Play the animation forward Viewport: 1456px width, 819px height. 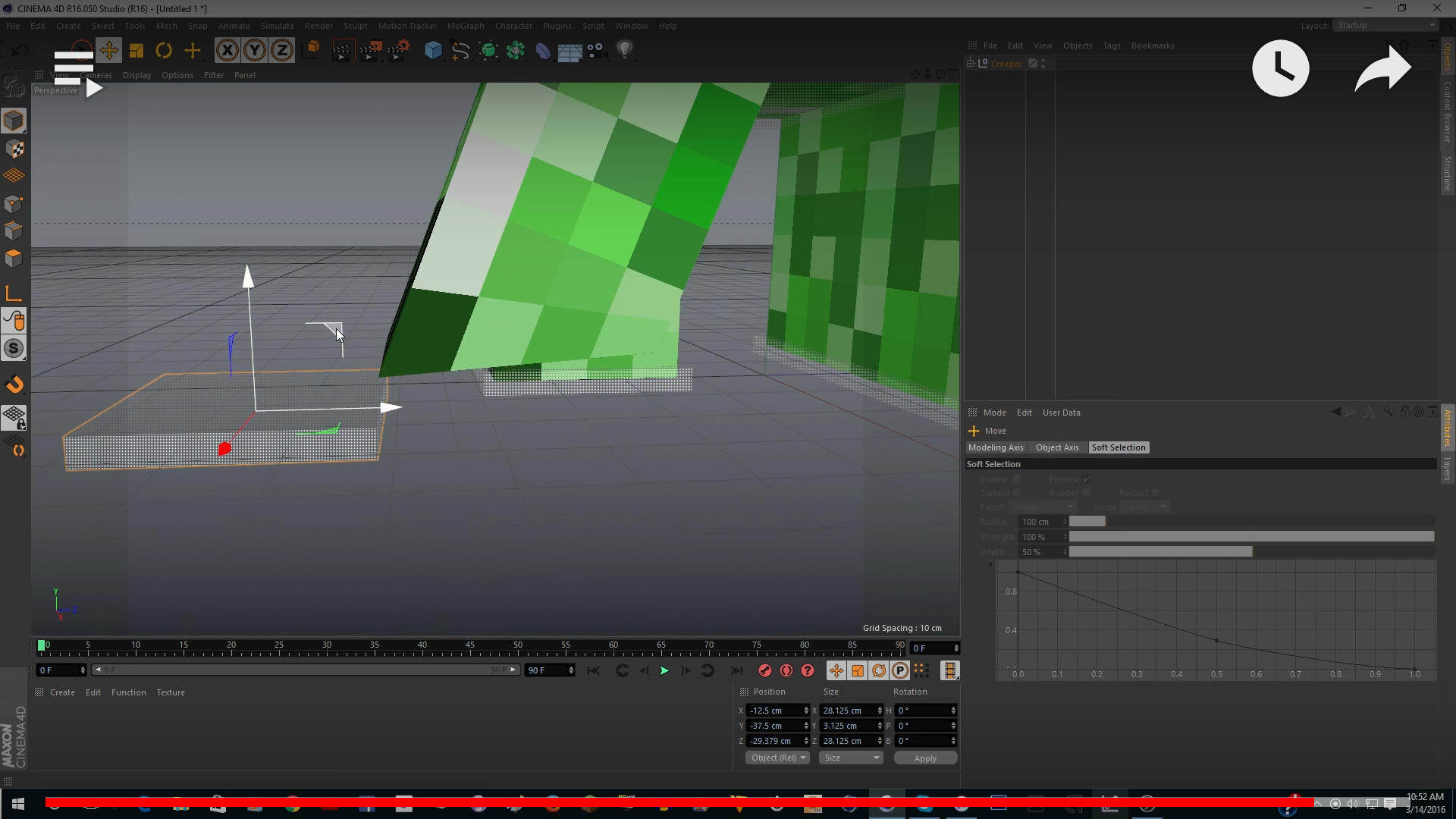664,670
